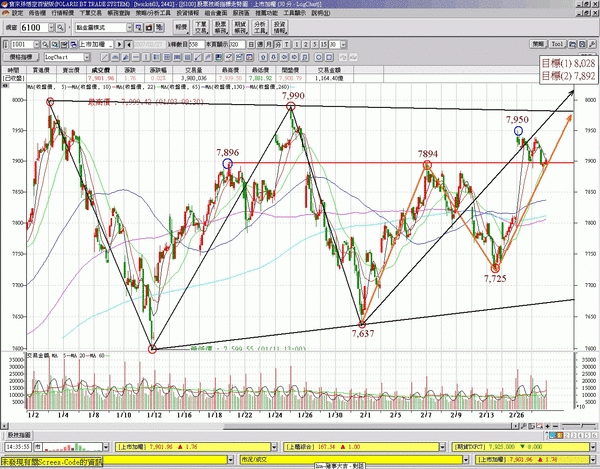Click the minus zoom icon by bottom scrollbar
600x469 pixels.
[556, 425]
